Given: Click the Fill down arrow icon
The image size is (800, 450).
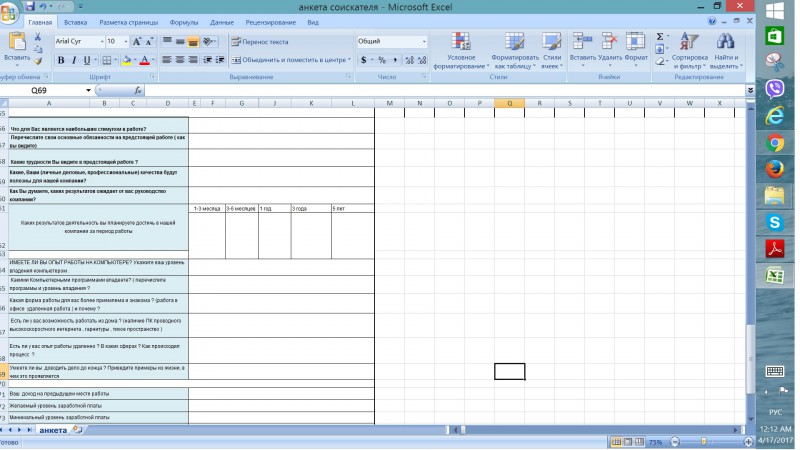Looking at the screenshot, I should pos(660,49).
